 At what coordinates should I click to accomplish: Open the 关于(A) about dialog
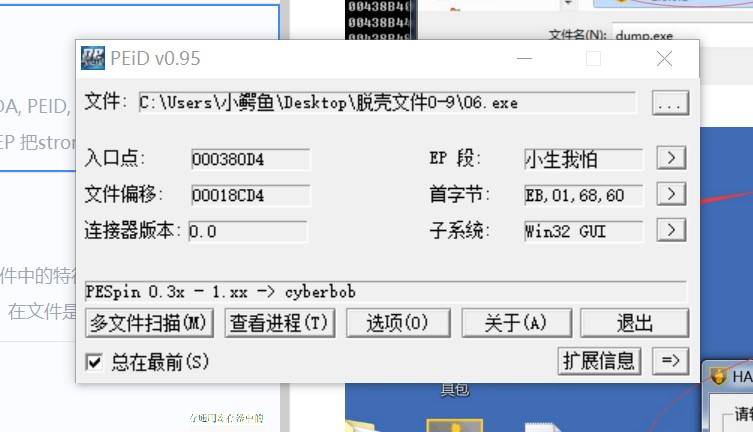516,323
